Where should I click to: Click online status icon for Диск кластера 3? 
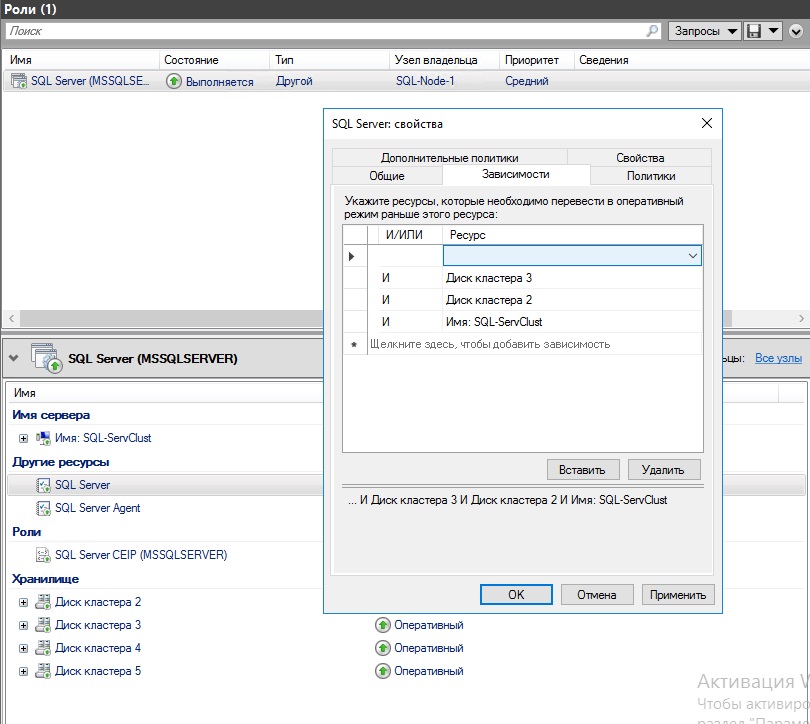point(383,625)
